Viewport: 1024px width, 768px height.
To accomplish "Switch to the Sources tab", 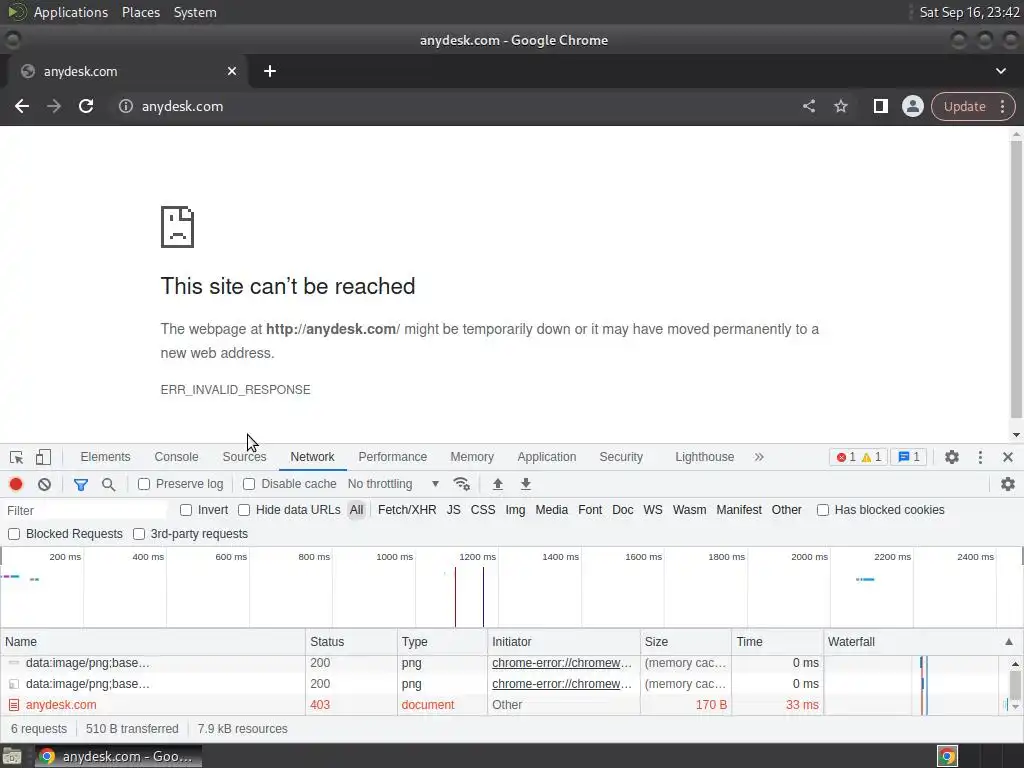I will pos(244,457).
